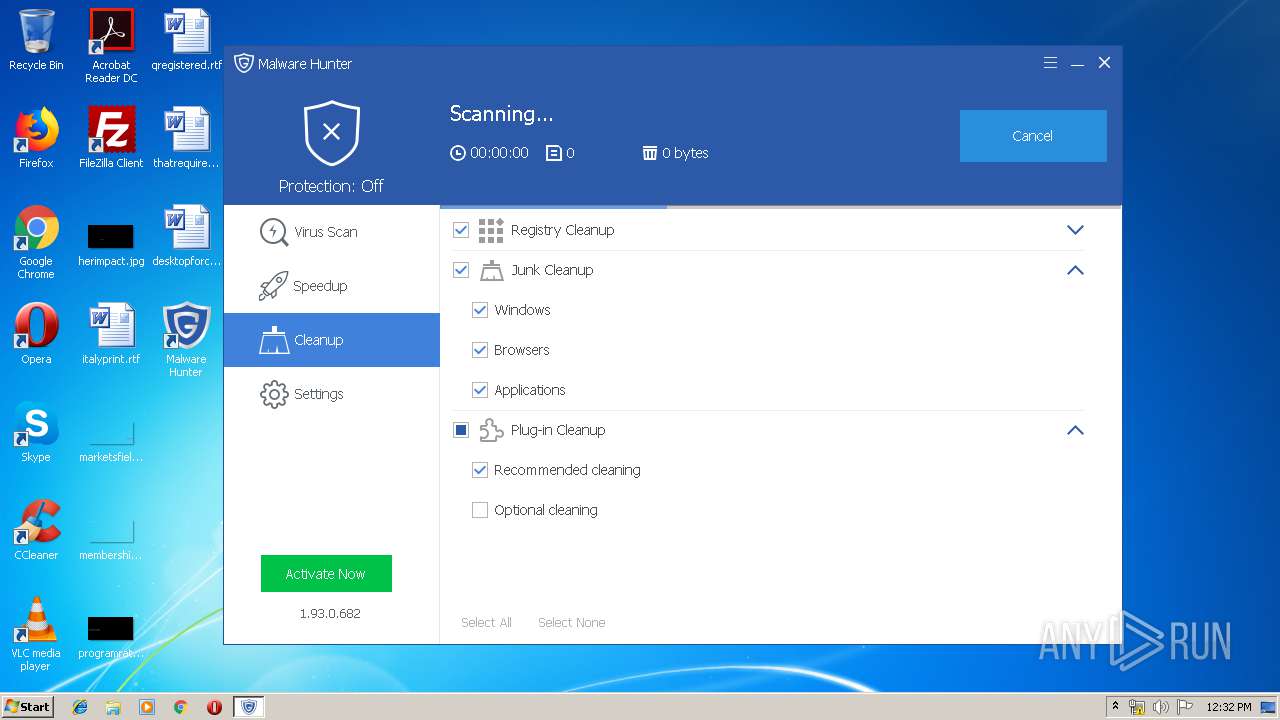Click the Activate Now button
This screenshot has height=720, width=1280.
point(326,574)
